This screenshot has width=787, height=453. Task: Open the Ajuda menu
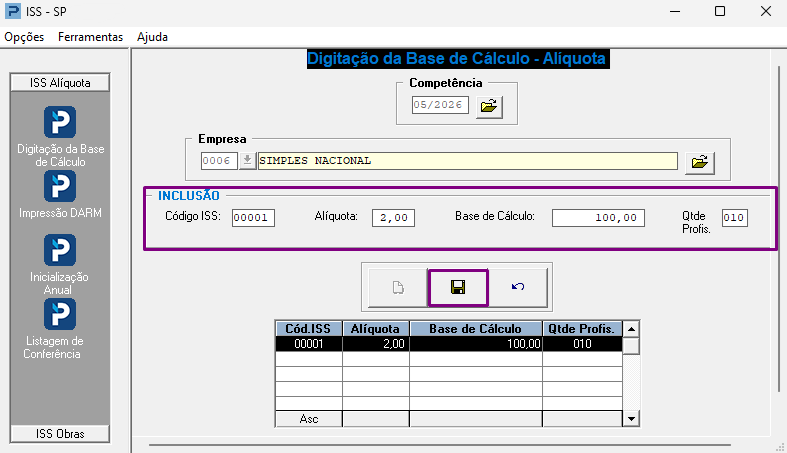pos(152,37)
